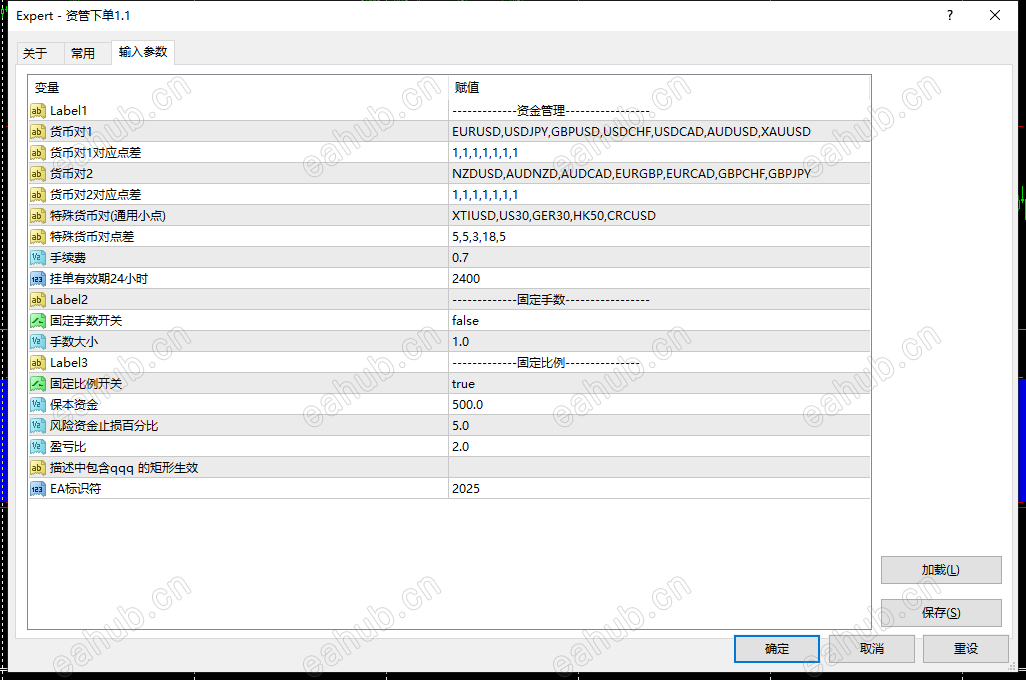Click the double-type icon beside 保本资金
Image resolution: width=1026 pixels, height=680 pixels.
(x=37, y=404)
